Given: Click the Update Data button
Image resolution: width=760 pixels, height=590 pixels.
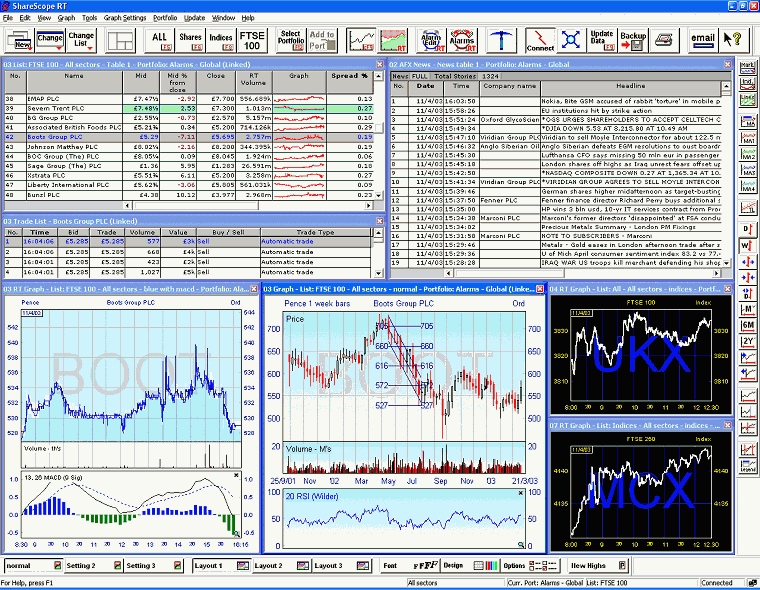Looking at the screenshot, I should 602,40.
